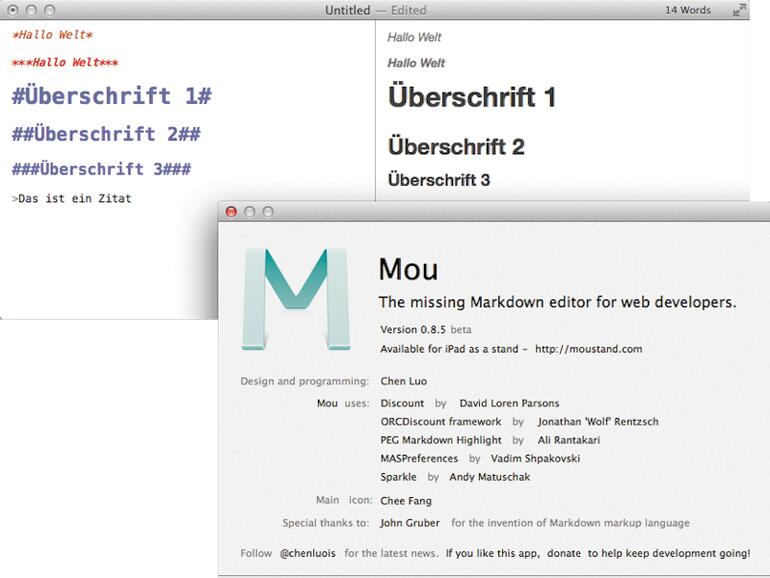Minimize the Untitled editor window
Screen dimensions: 770x578
(31, 10)
